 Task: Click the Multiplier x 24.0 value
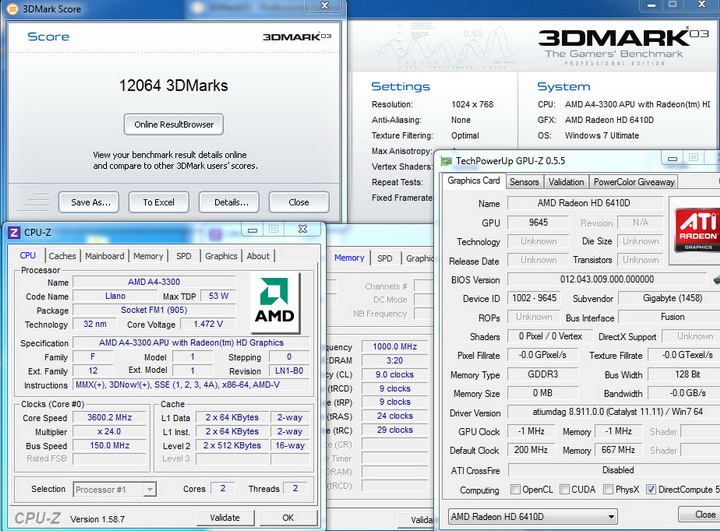(x=109, y=431)
